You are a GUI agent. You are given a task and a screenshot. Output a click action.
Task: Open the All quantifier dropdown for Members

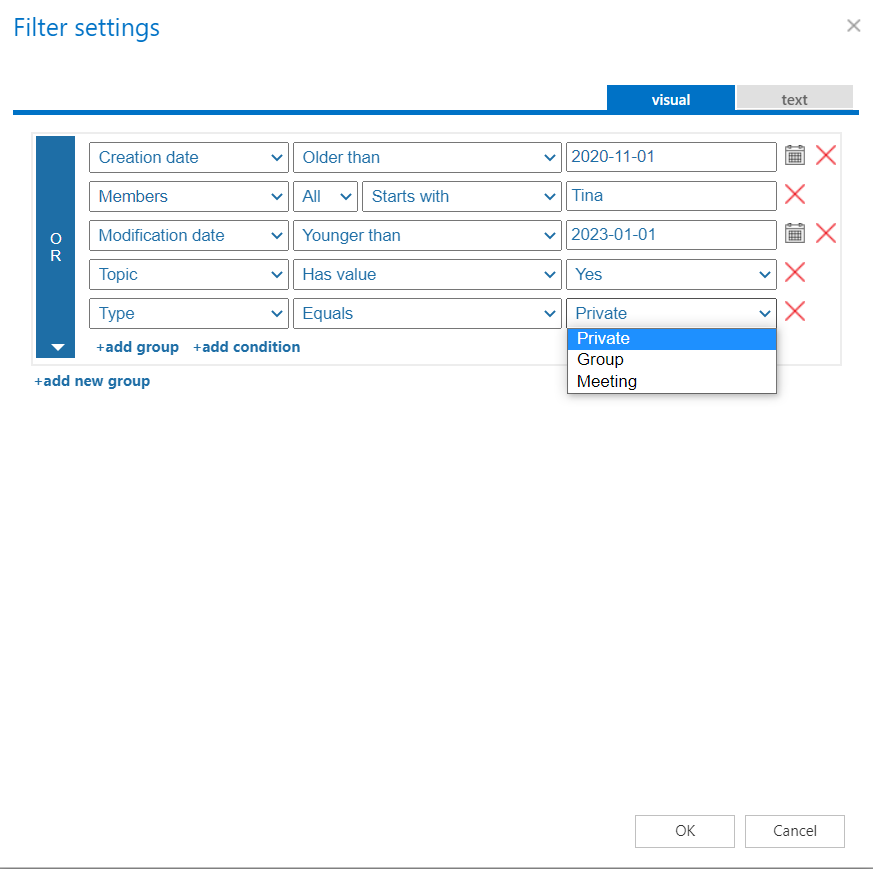click(x=325, y=196)
